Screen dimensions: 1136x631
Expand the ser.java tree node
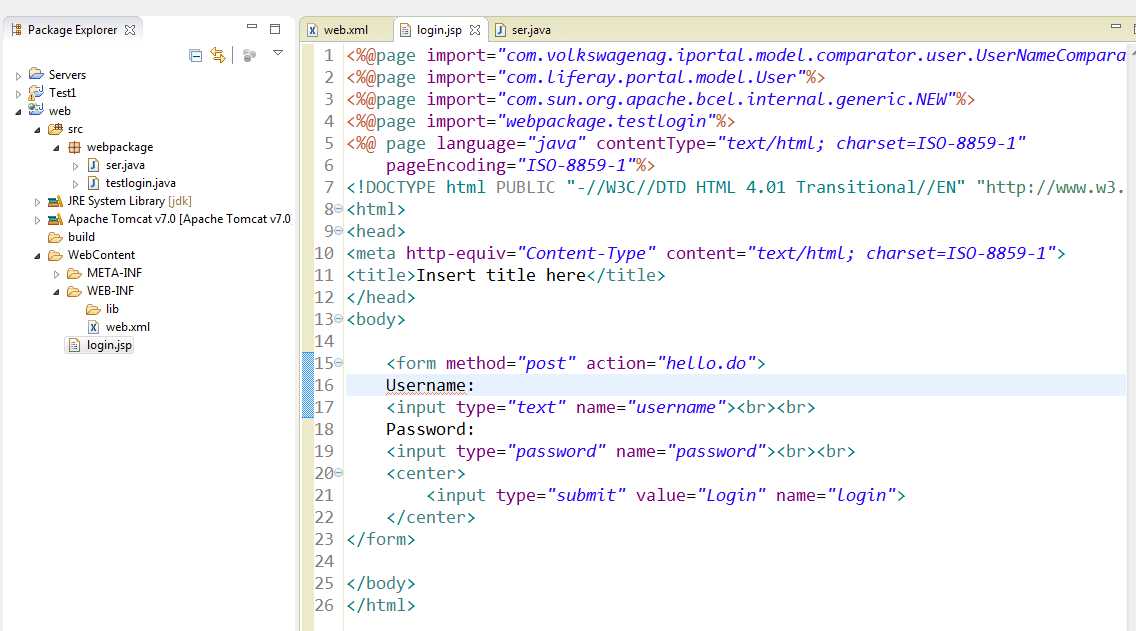[x=75, y=166]
